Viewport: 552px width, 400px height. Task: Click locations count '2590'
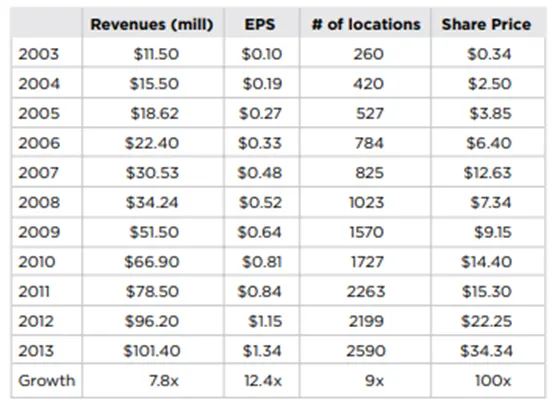point(366,351)
